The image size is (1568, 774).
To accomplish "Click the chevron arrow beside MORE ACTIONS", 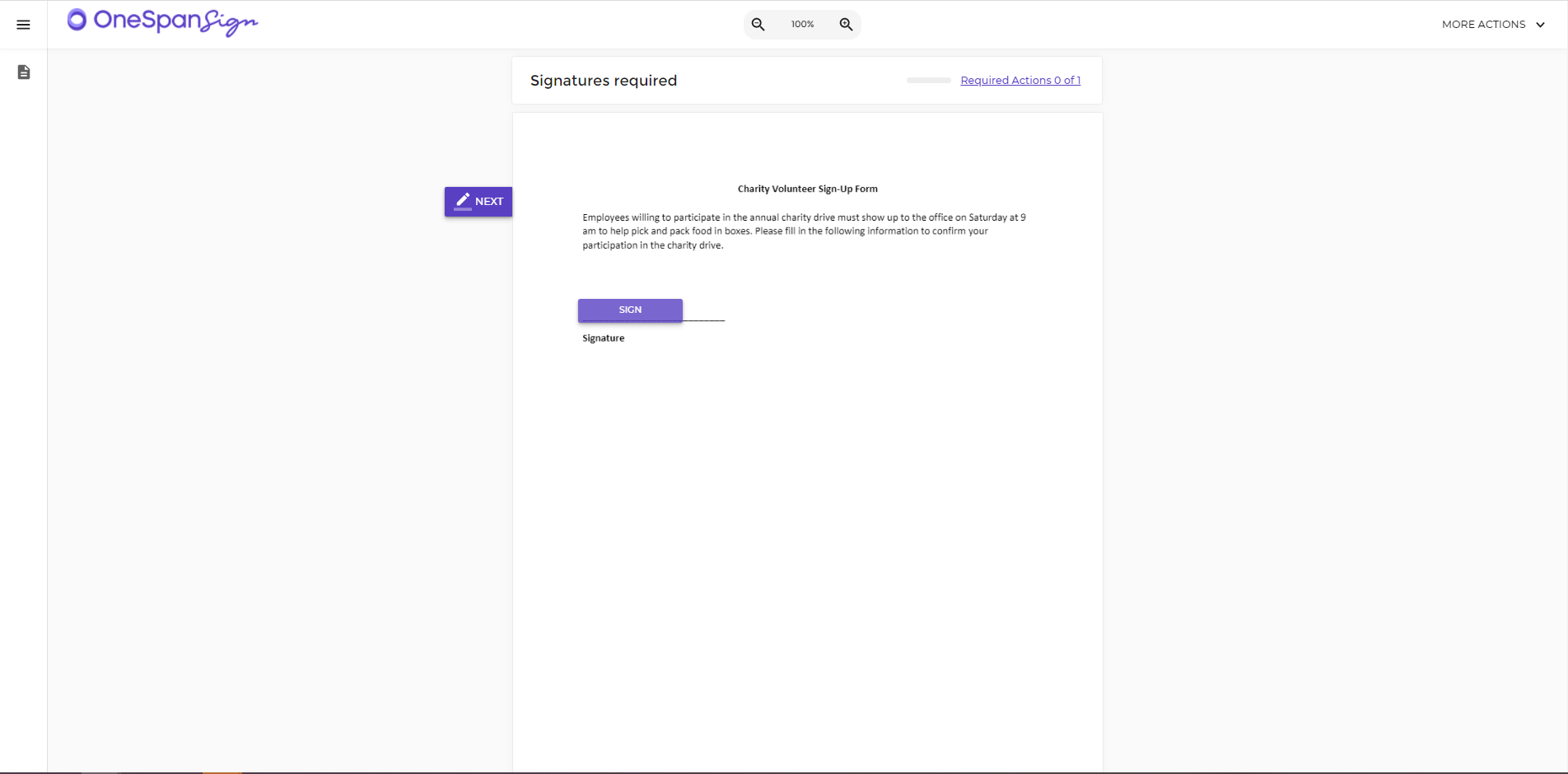I will pos(1541,25).
